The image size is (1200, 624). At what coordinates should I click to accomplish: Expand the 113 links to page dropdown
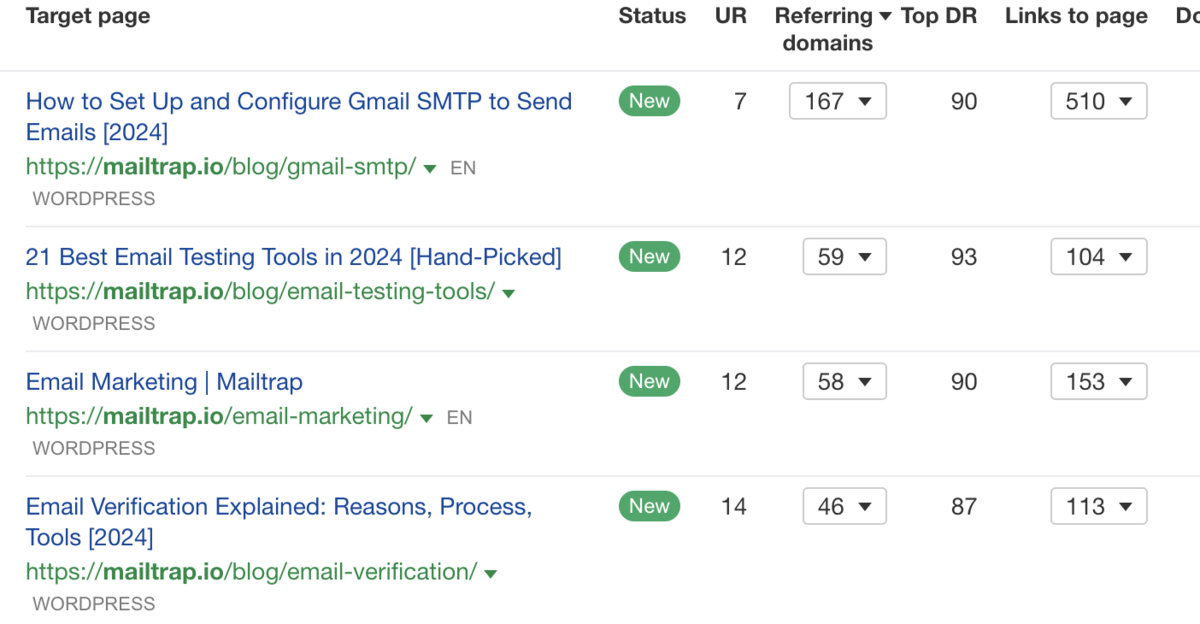point(1098,507)
